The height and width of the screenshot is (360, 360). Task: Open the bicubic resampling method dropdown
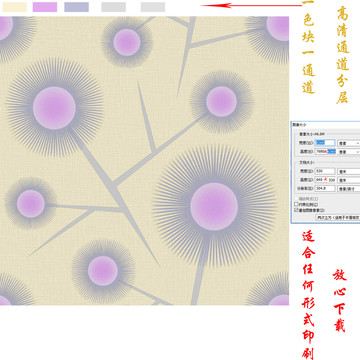(x=338, y=217)
